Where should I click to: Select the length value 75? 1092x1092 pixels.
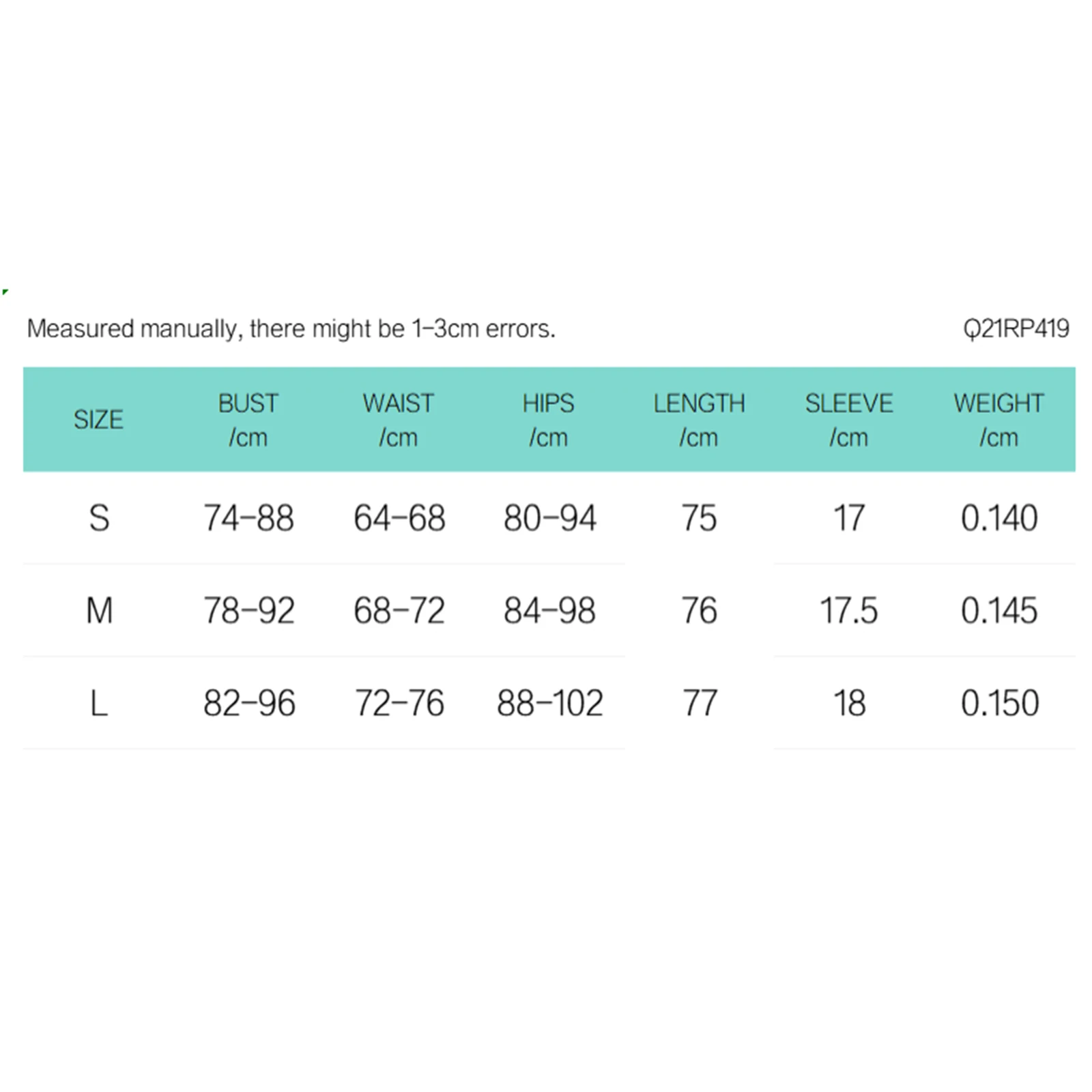click(700, 518)
